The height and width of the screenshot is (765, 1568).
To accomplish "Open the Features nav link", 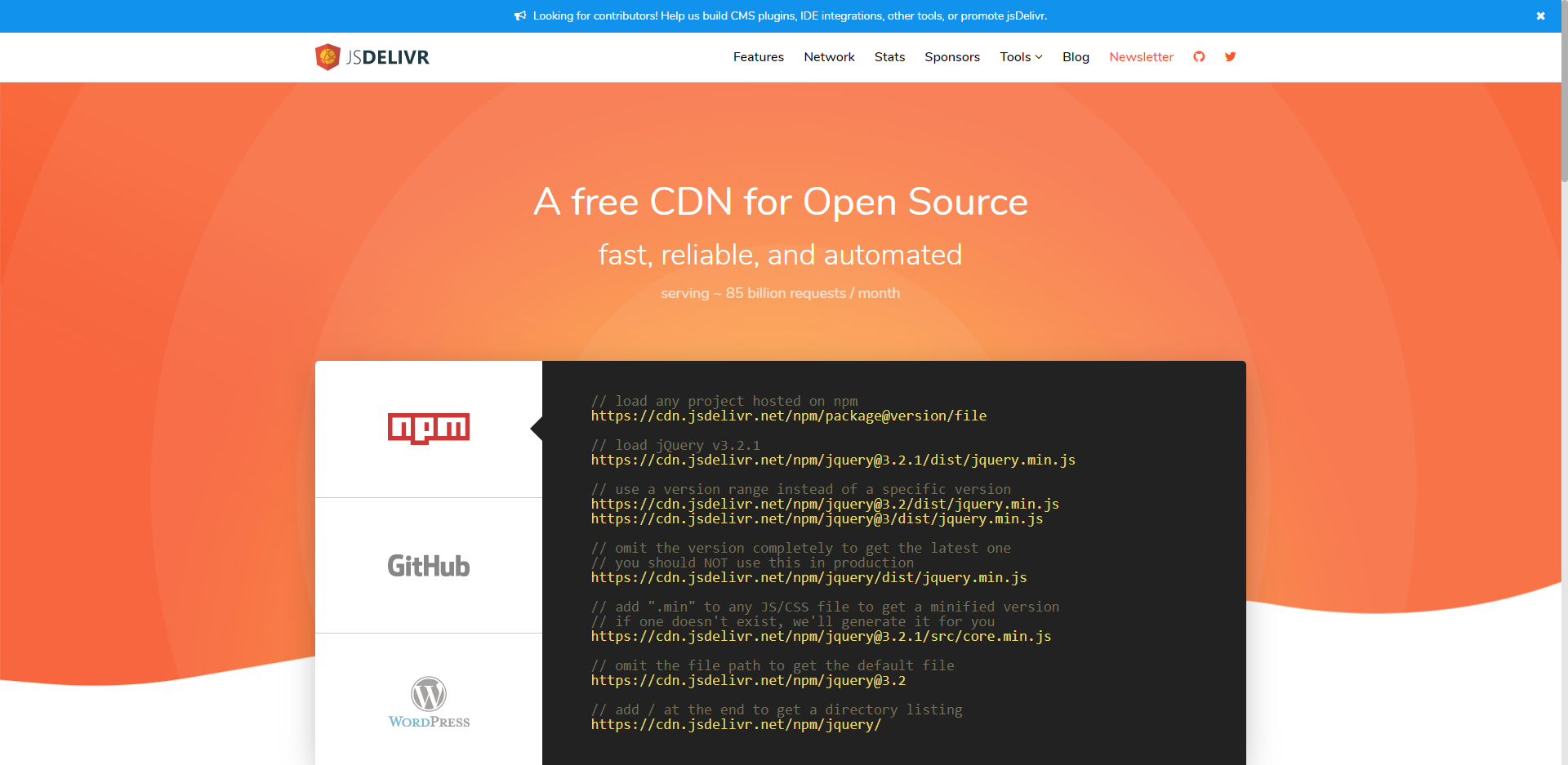I will (759, 57).
